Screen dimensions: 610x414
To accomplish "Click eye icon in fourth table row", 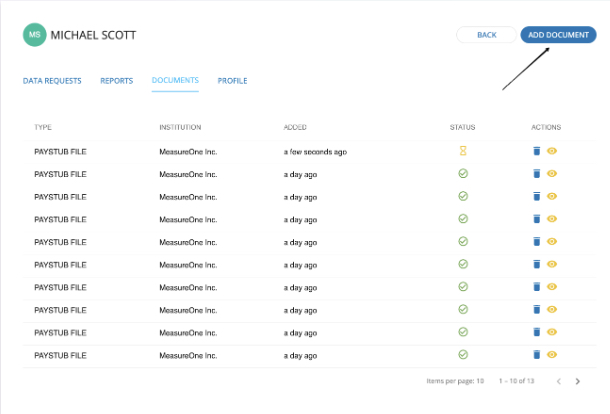I will (x=552, y=219).
